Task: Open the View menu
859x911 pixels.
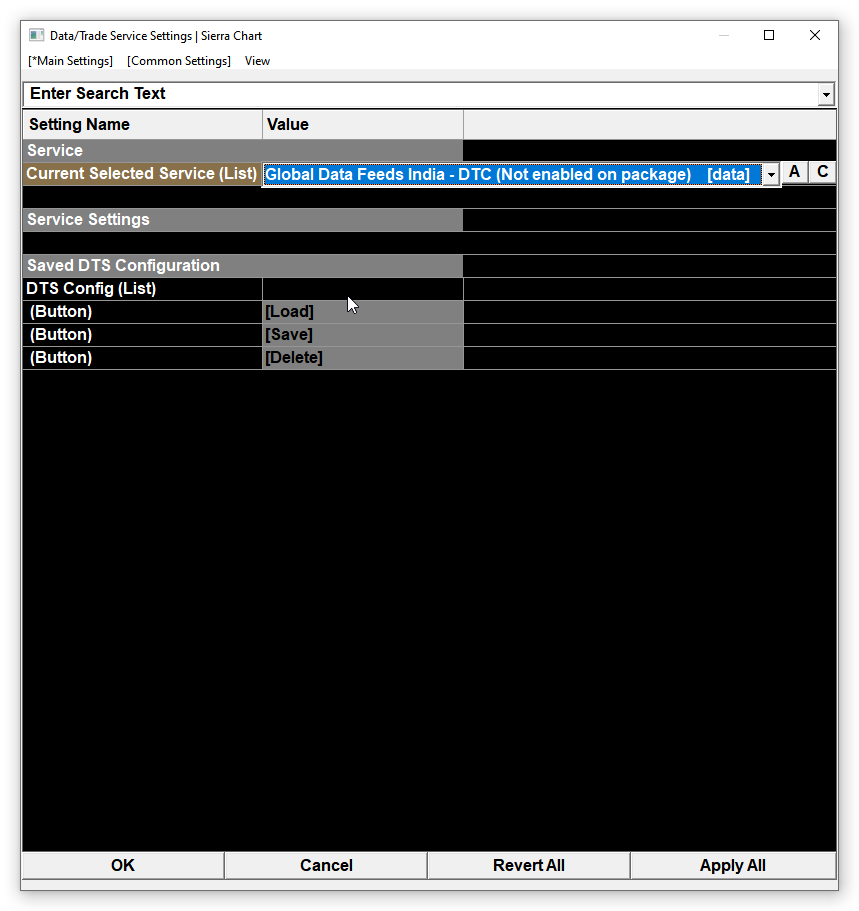Action: click(257, 61)
